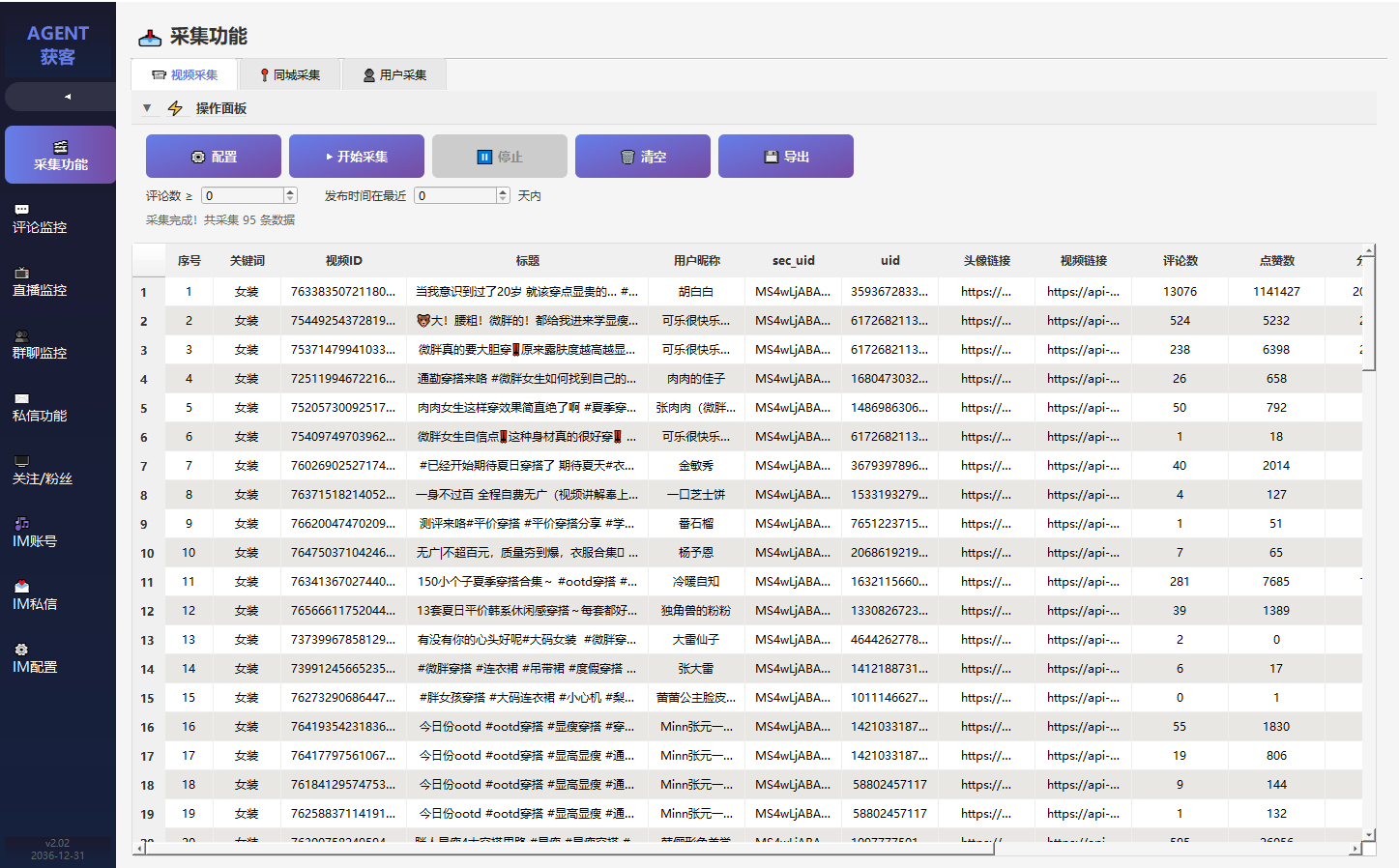
Task: Export data with the 导出 button
Action: coord(786,157)
